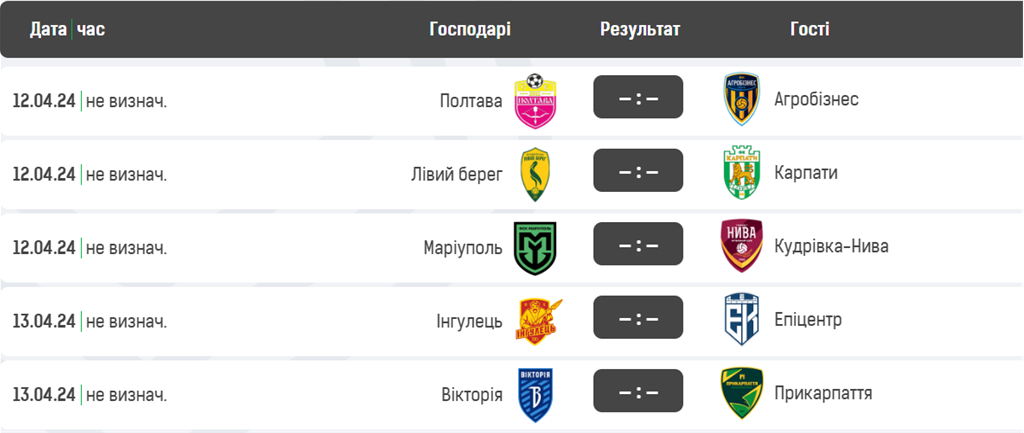Click the Епіцентр team emblem
1024x433 pixels.
pyautogui.click(x=743, y=321)
